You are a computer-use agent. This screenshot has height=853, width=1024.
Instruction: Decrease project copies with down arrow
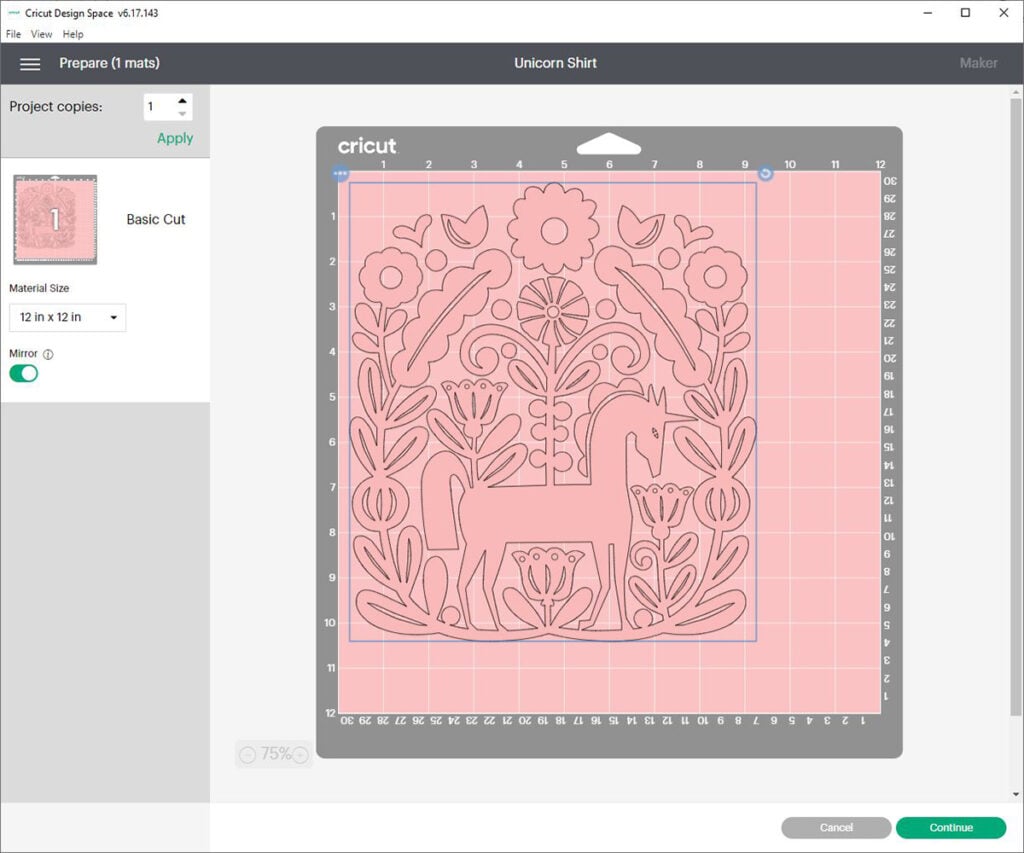pos(182,114)
